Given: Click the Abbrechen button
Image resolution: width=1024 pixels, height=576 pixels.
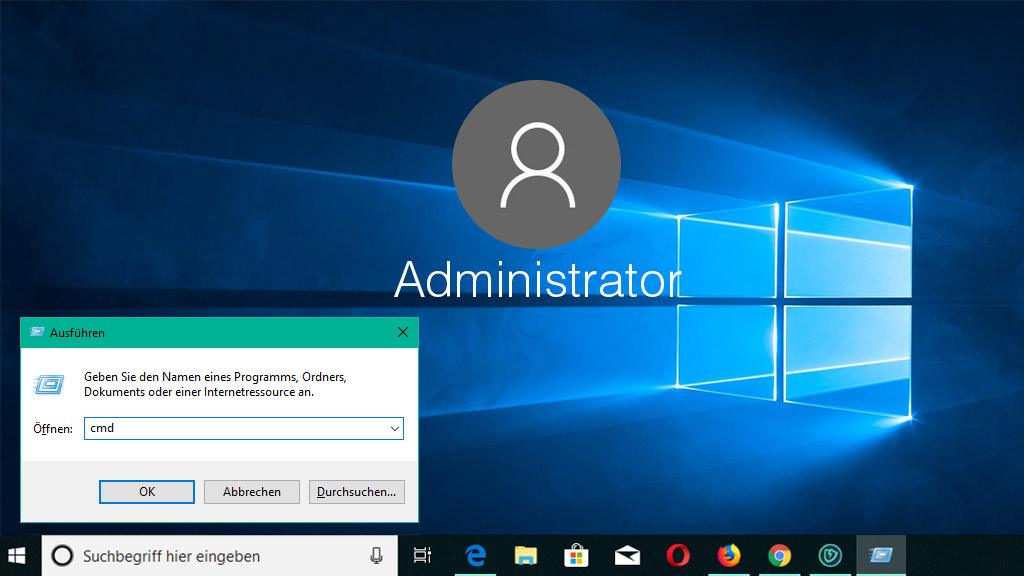Looking at the screenshot, I should [x=252, y=492].
